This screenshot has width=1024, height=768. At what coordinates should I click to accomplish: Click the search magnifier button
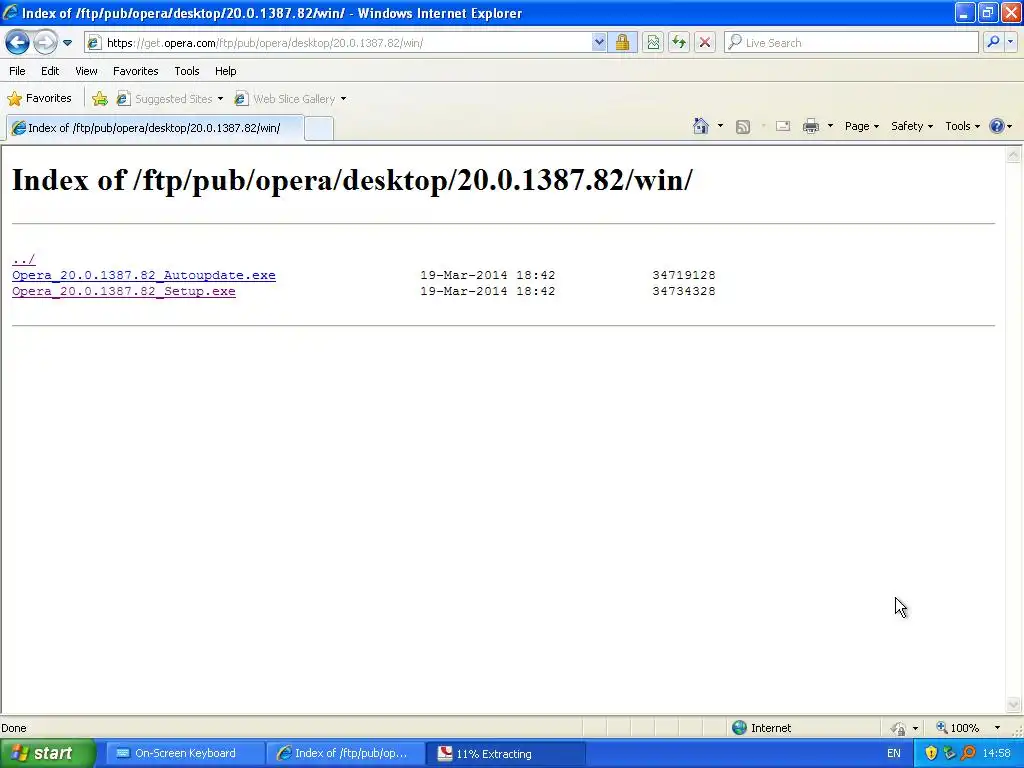(x=993, y=43)
